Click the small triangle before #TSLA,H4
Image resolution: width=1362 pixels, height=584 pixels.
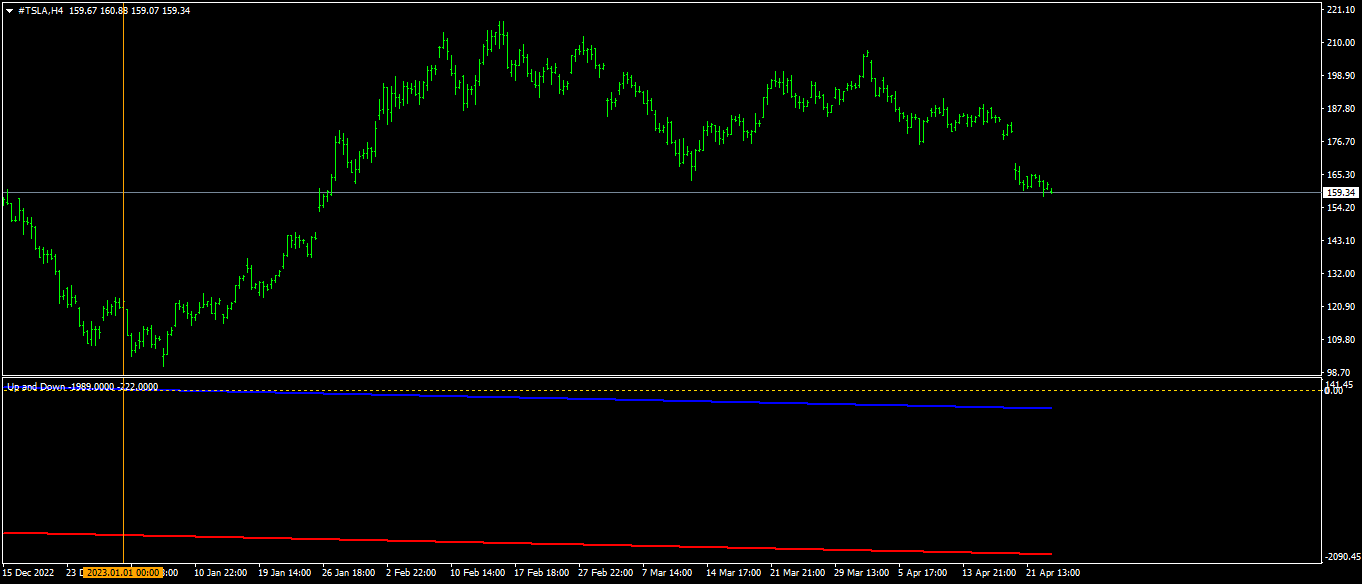[x=10, y=10]
